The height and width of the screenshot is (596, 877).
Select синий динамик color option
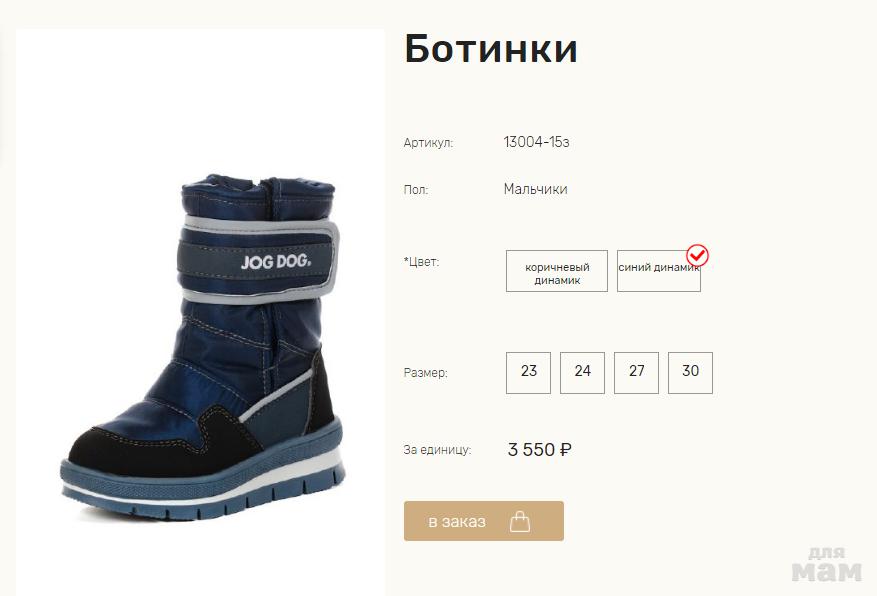click(658, 271)
